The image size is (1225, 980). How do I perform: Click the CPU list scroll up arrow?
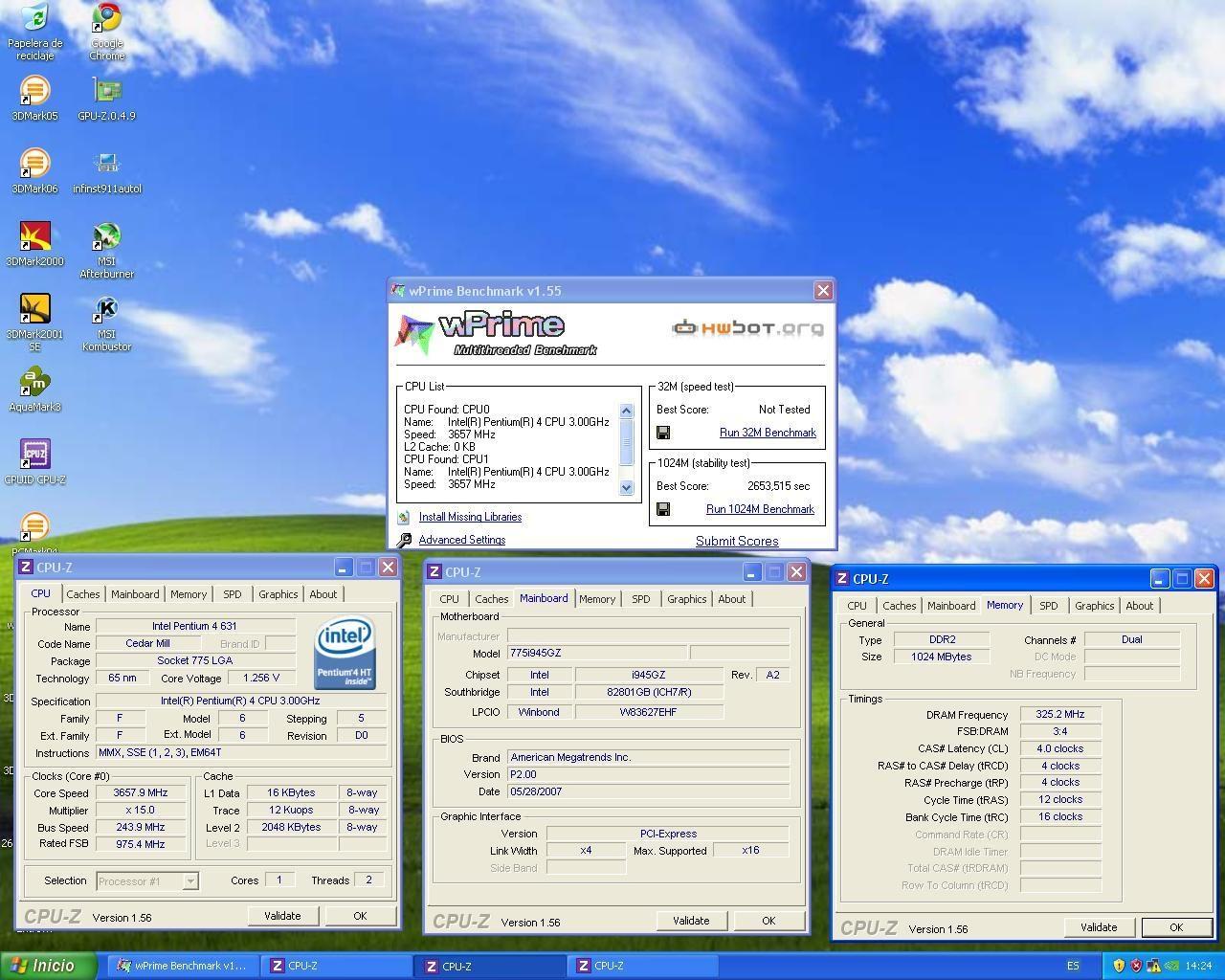[x=627, y=411]
